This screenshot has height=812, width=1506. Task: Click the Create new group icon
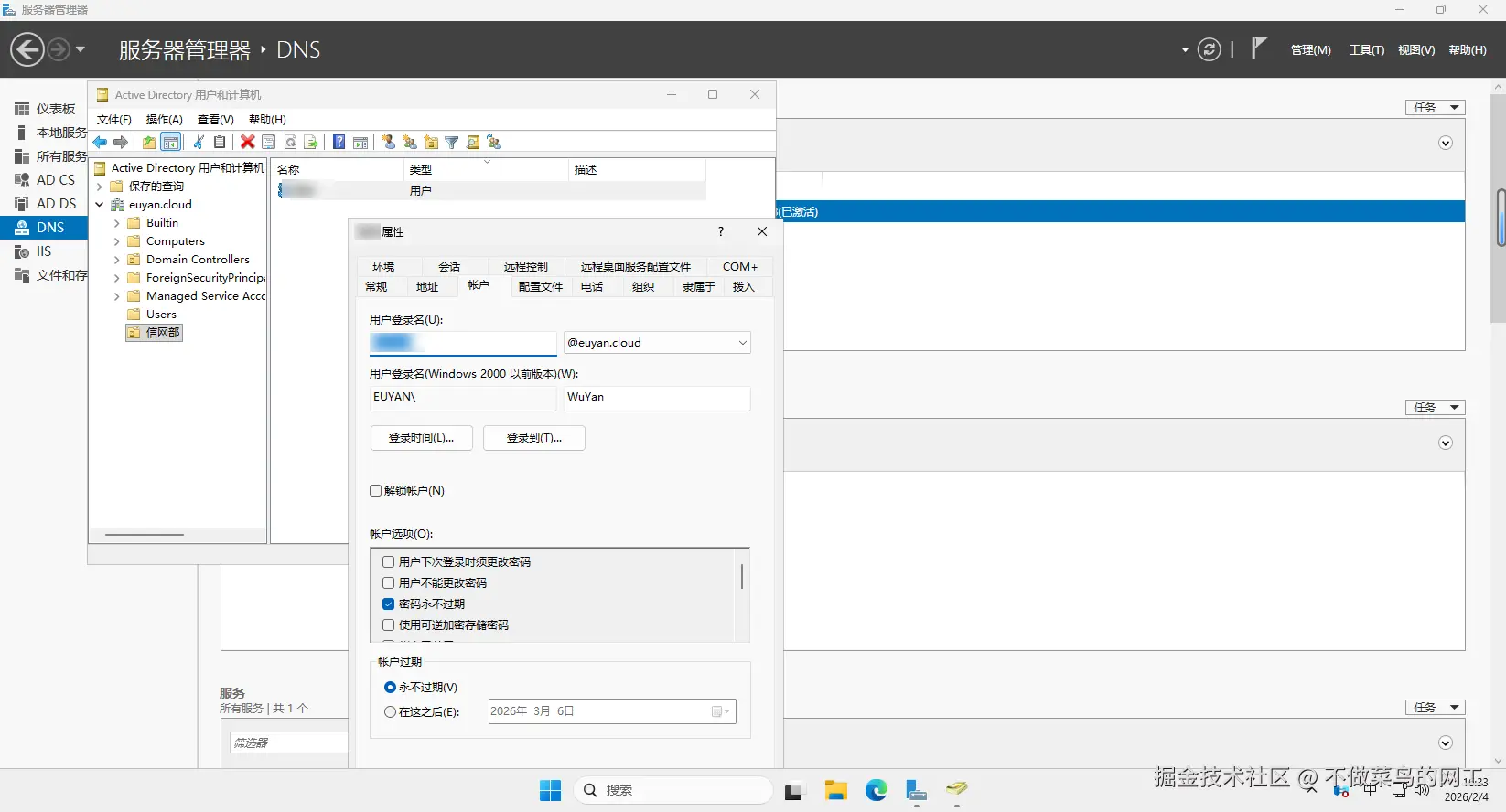click(x=410, y=142)
